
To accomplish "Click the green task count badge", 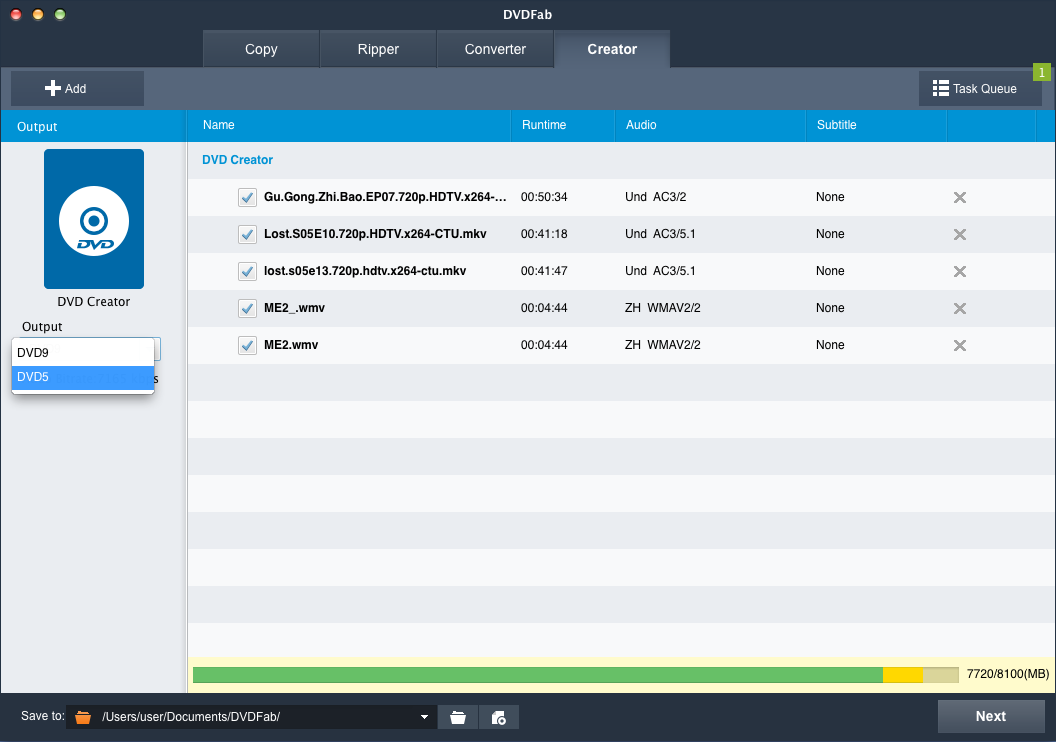I will pos(1042,72).
